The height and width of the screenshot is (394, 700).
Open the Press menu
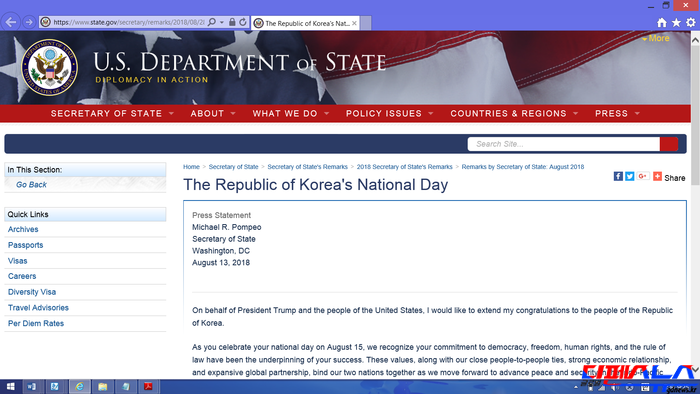[x=617, y=113]
